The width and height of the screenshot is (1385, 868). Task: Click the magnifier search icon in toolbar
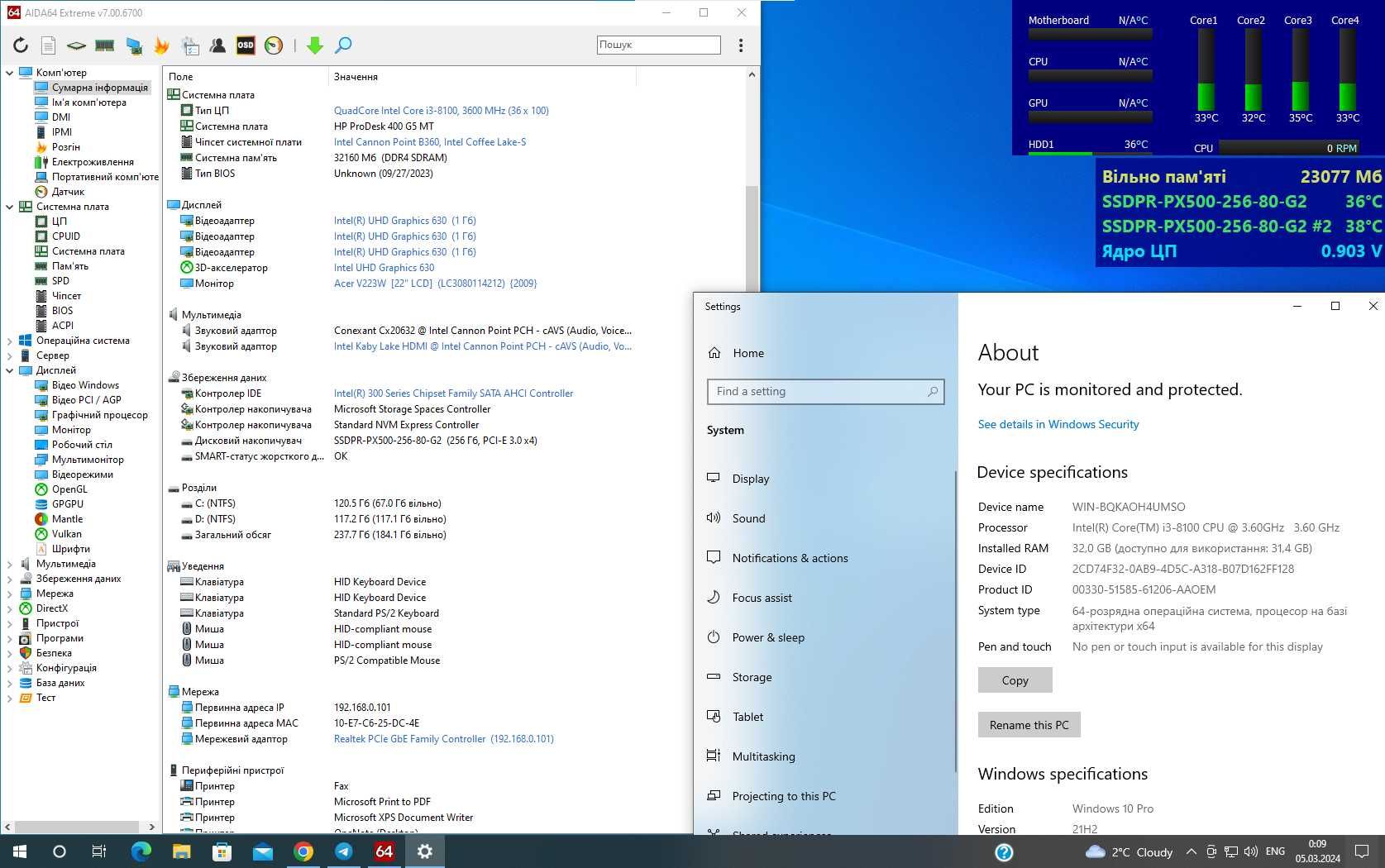(343, 45)
